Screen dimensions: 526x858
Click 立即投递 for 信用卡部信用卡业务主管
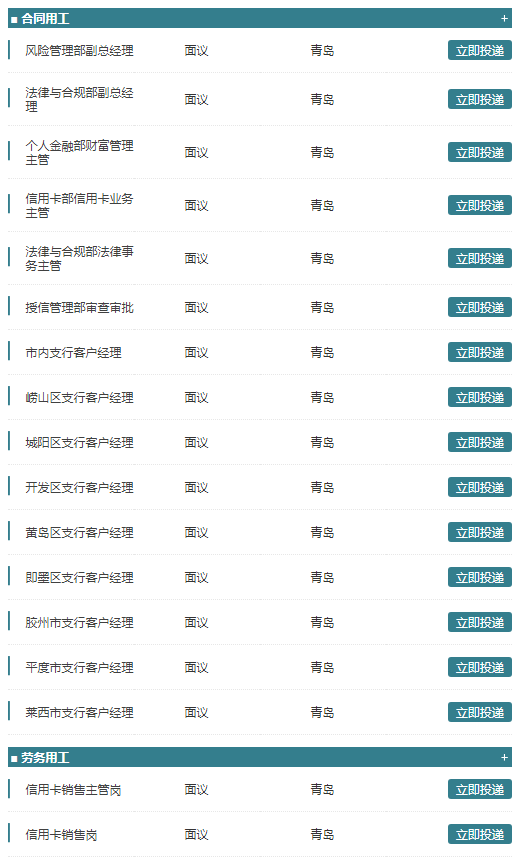pos(479,205)
